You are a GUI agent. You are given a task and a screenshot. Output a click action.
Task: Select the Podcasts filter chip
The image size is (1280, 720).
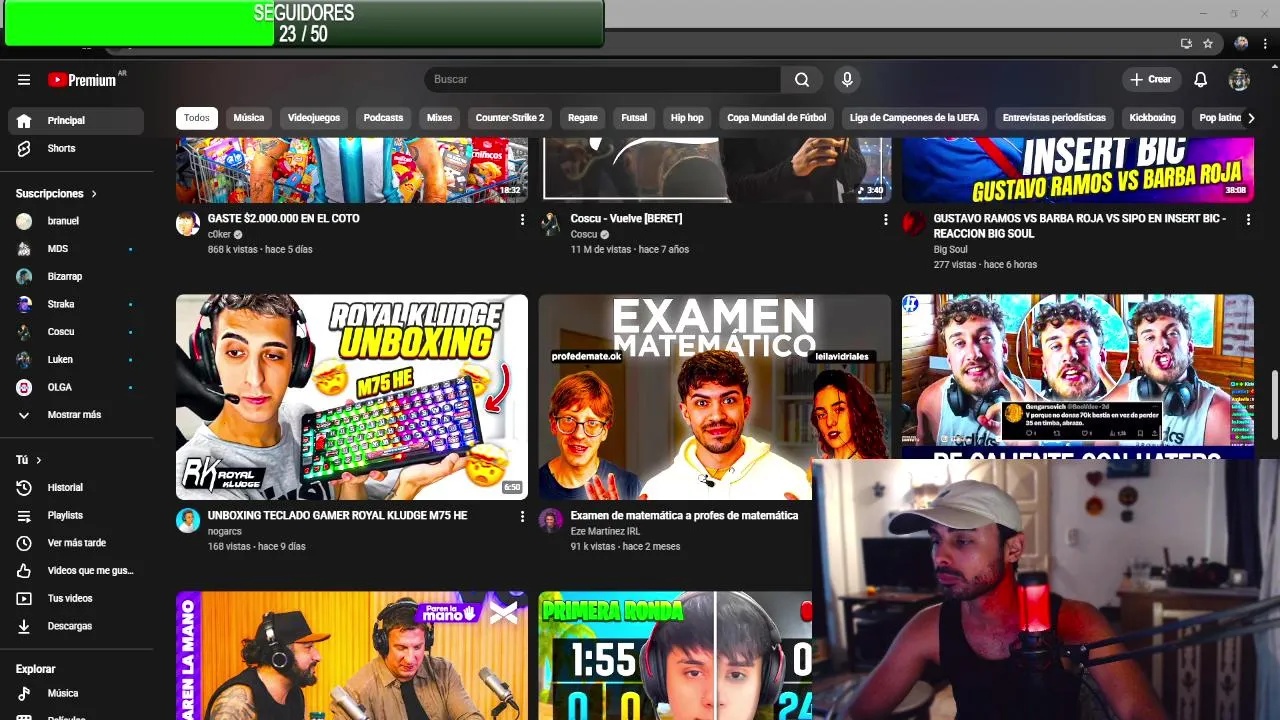point(383,118)
